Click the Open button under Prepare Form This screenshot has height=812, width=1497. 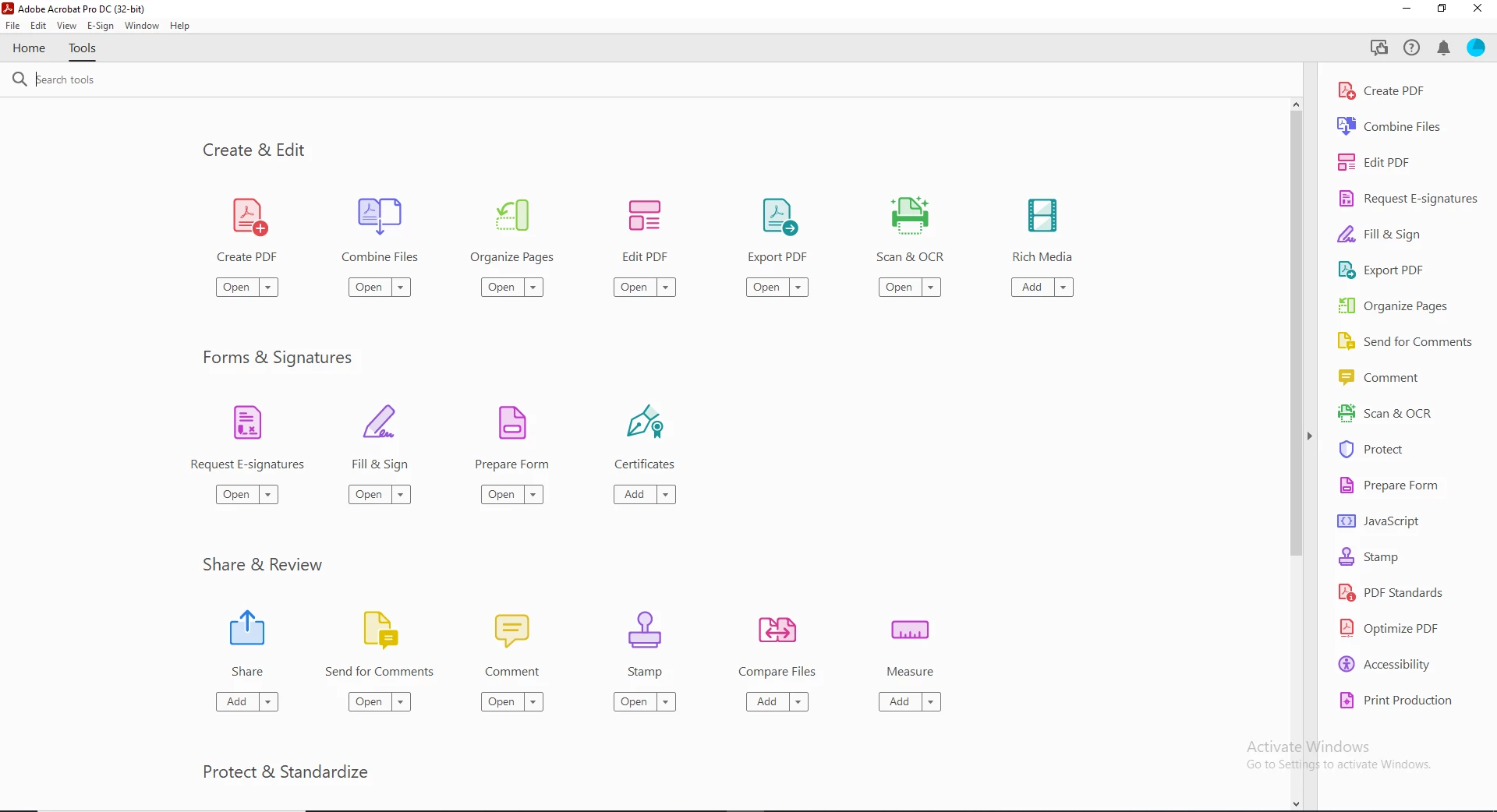pos(502,495)
